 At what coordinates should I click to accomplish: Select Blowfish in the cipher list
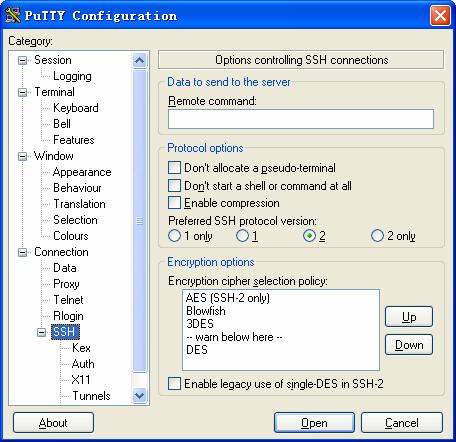(x=206, y=311)
